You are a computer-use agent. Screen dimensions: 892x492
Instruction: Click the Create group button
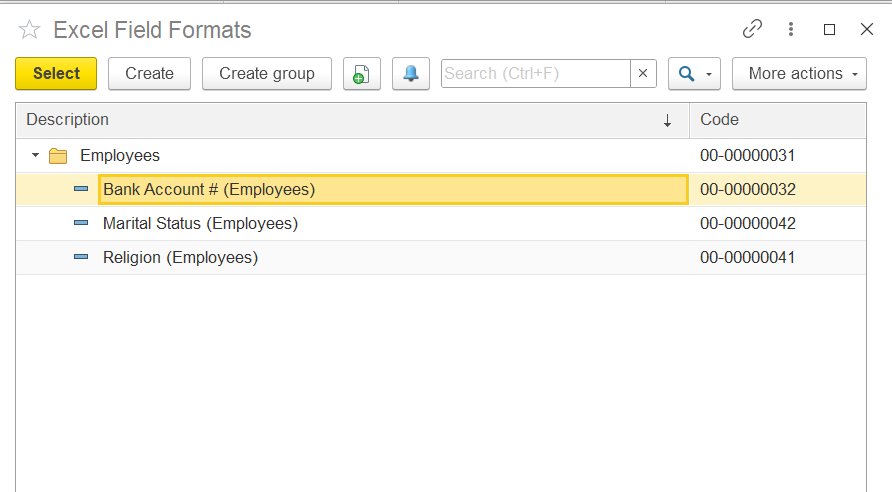point(267,73)
